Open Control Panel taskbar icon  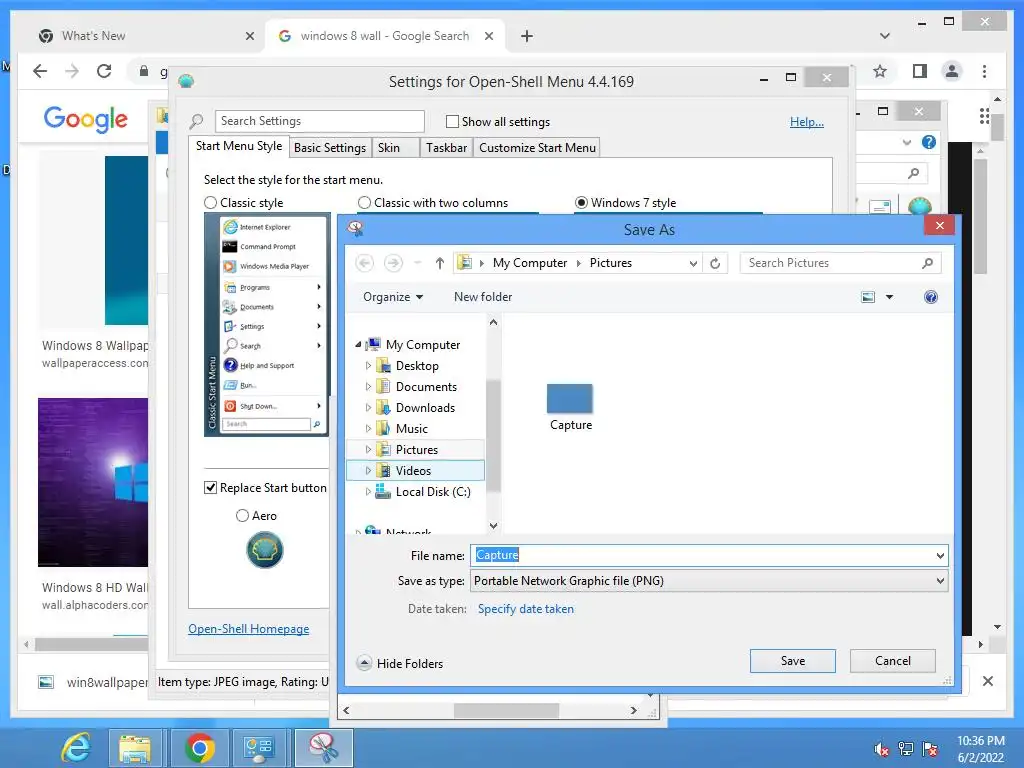[259, 748]
